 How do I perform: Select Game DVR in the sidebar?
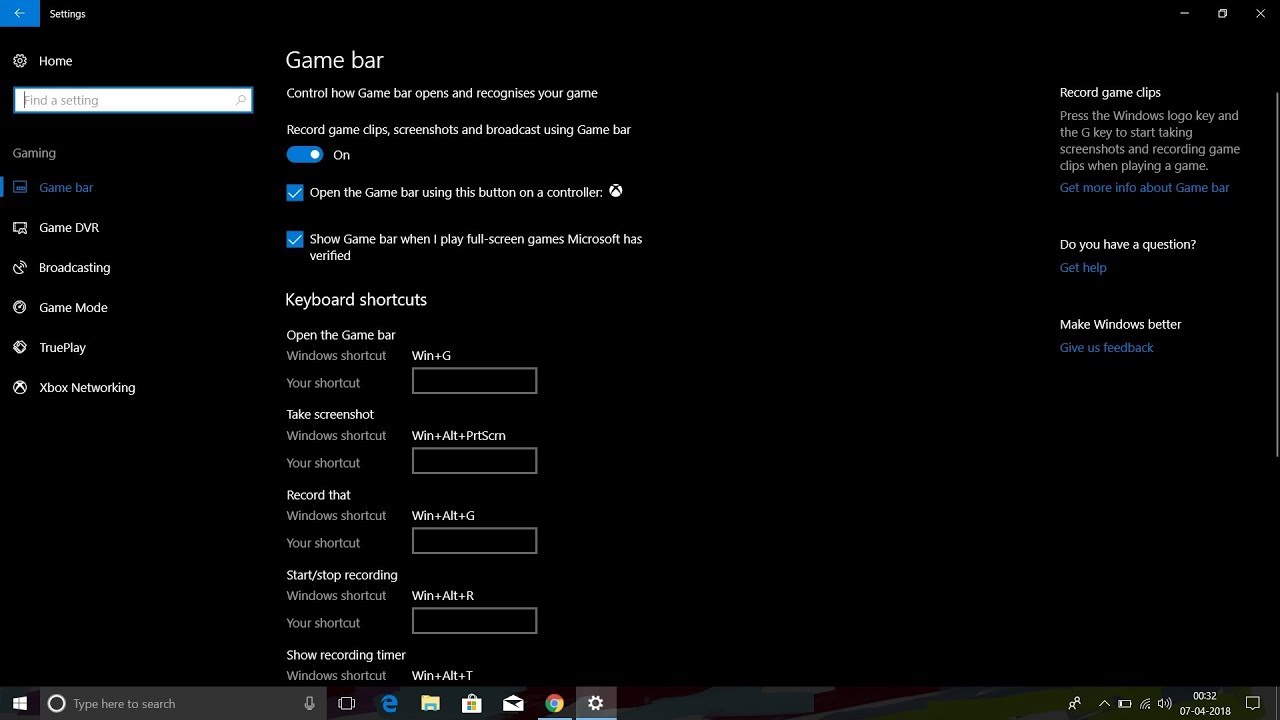tap(69, 227)
